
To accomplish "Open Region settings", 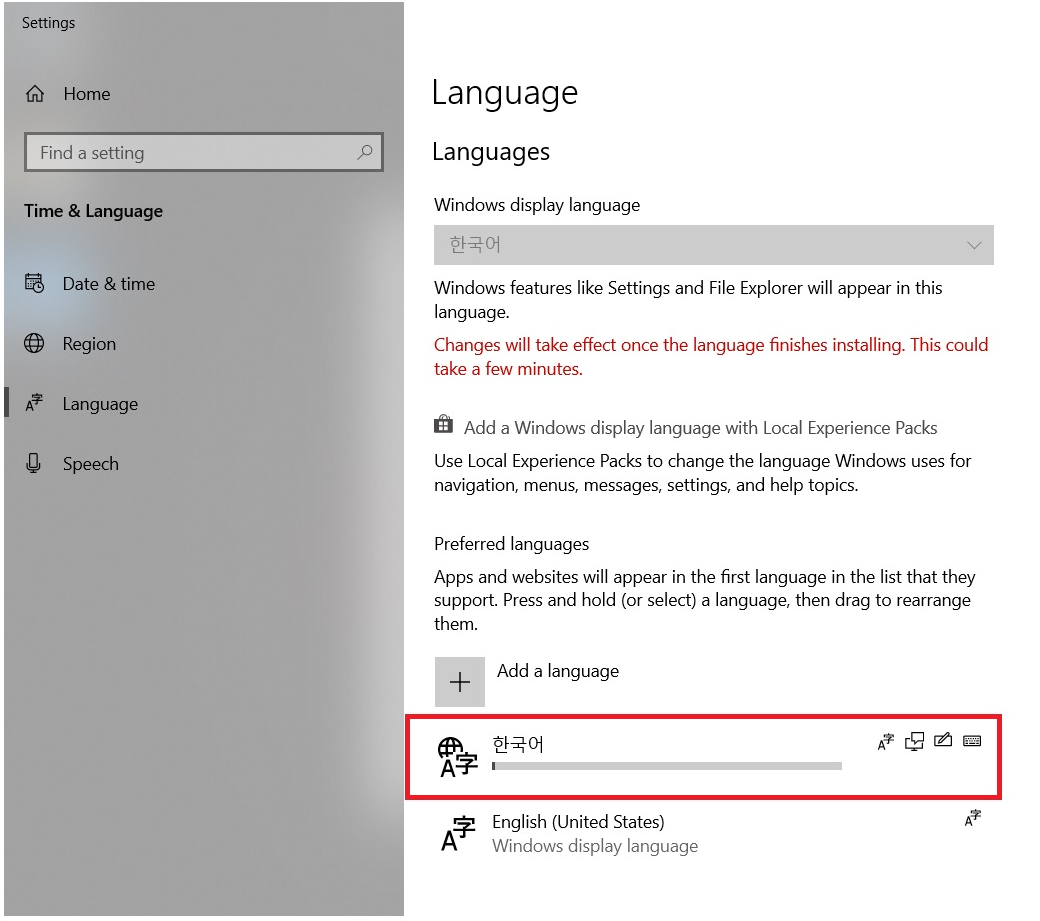I will click(90, 343).
